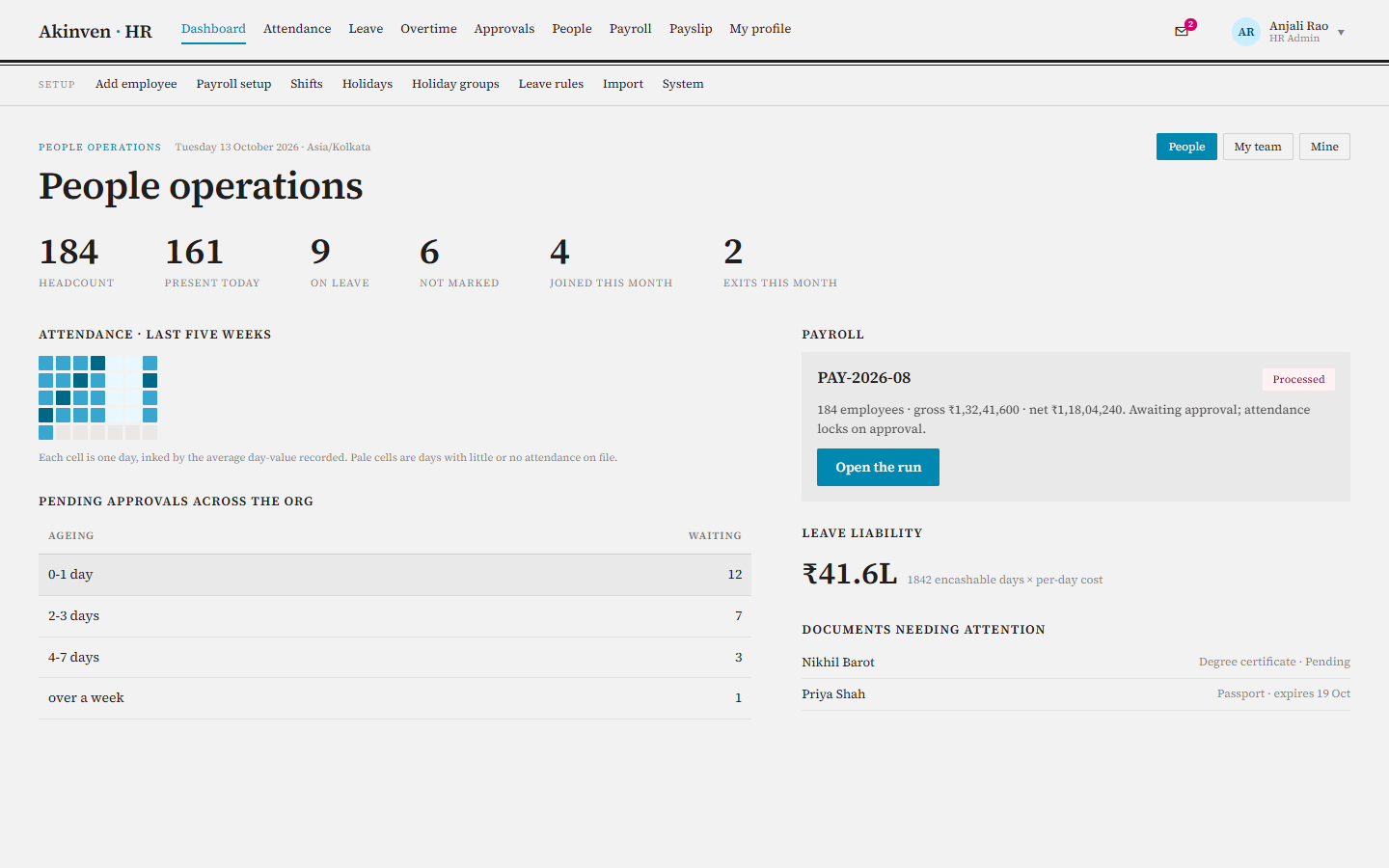Image resolution: width=1389 pixels, height=868 pixels.
Task: Open Leave rules
Action: click(x=551, y=84)
